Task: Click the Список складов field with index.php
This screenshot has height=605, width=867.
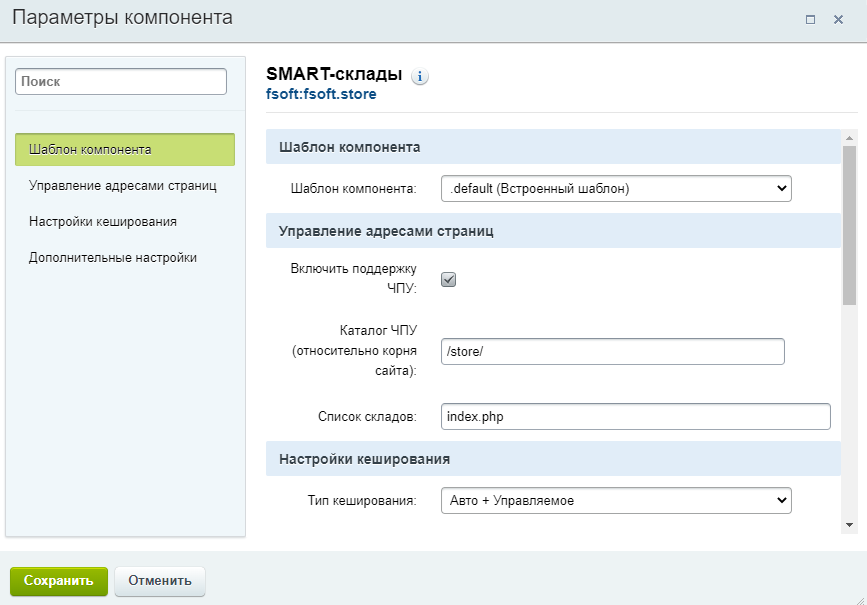Action: point(636,417)
